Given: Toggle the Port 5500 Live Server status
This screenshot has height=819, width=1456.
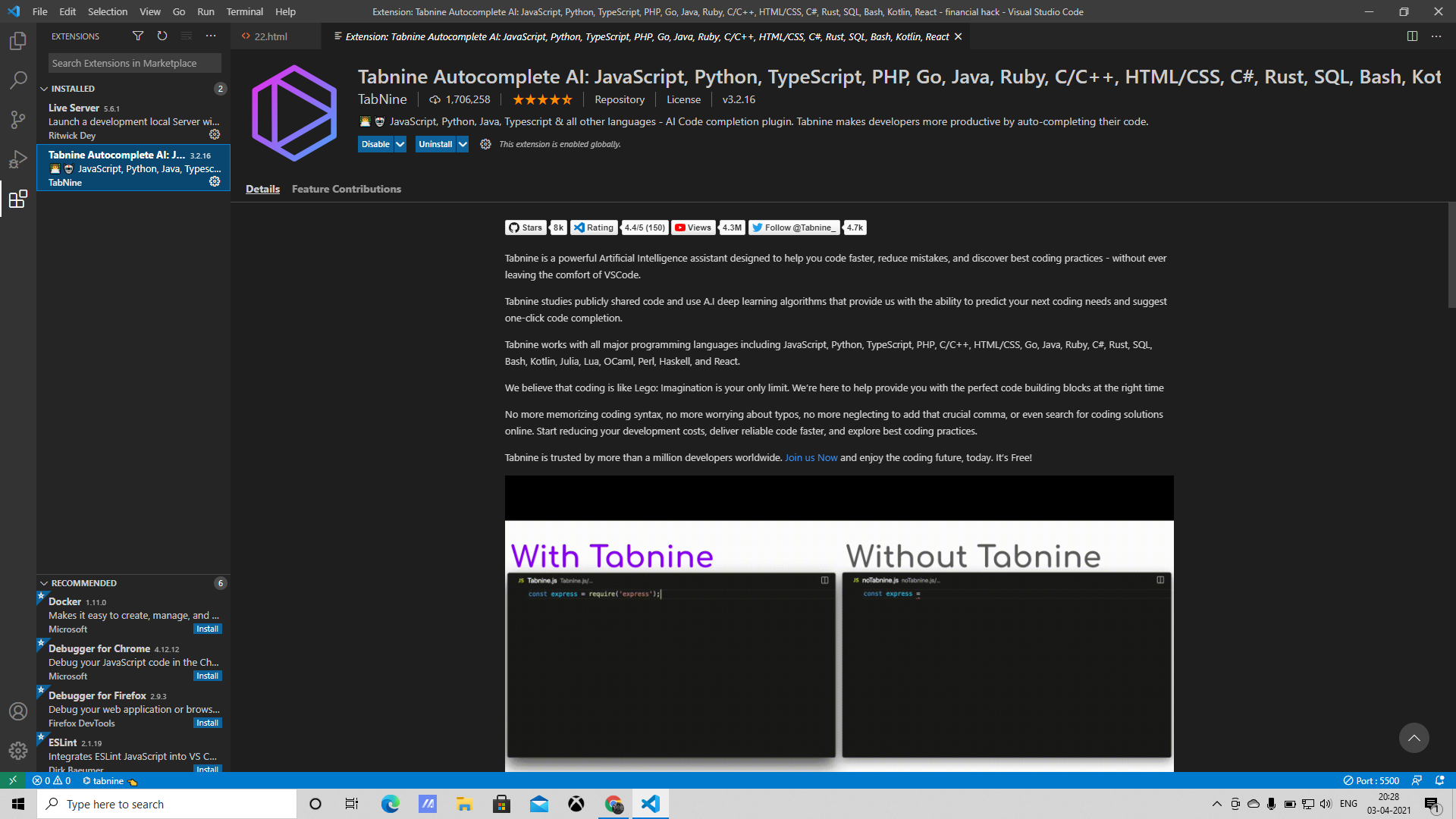Looking at the screenshot, I should tap(1371, 780).
